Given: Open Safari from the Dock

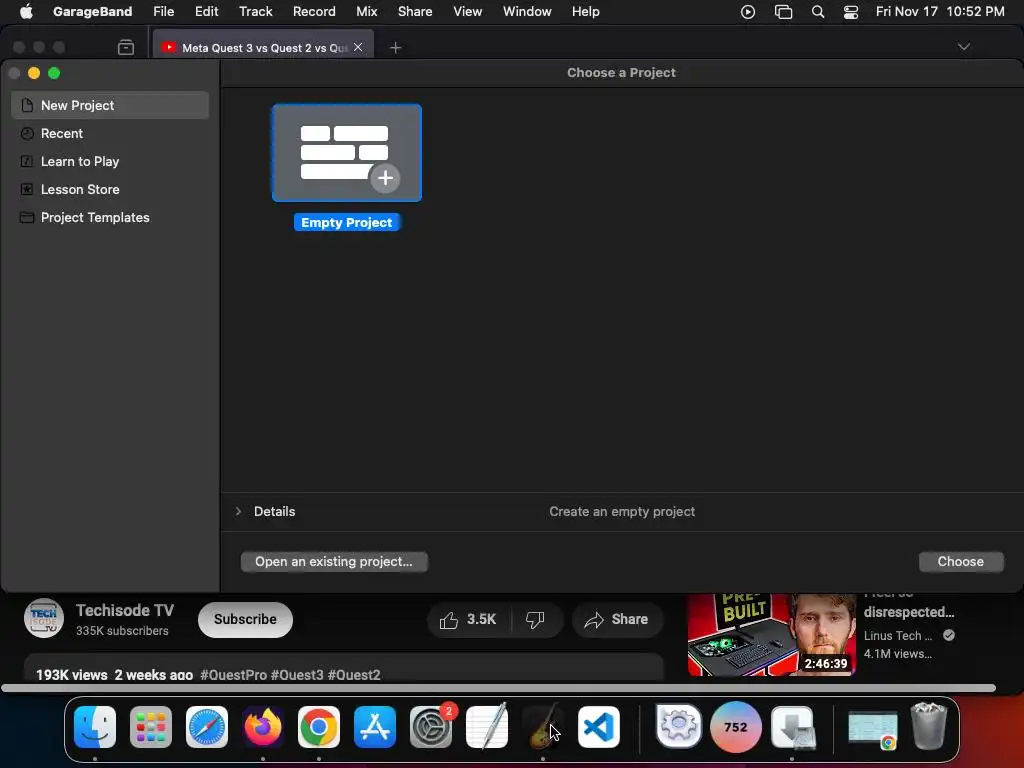Looking at the screenshot, I should (x=207, y=727).
